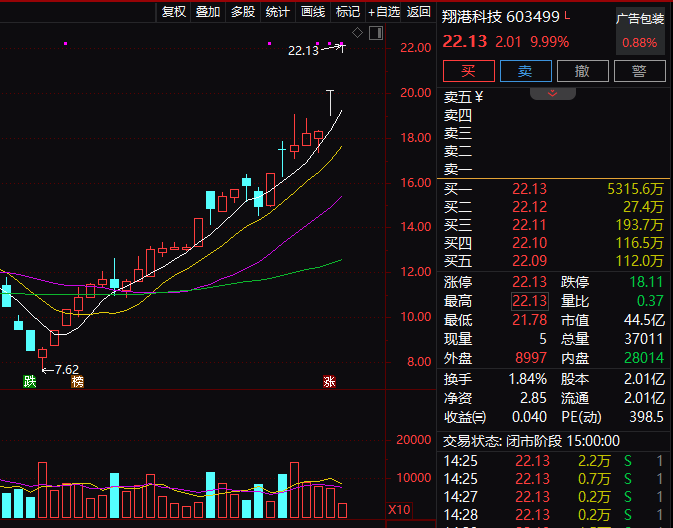The image size is (673, 528).
Task: Select the 买五 price 22.09
Action: point(530,261)
